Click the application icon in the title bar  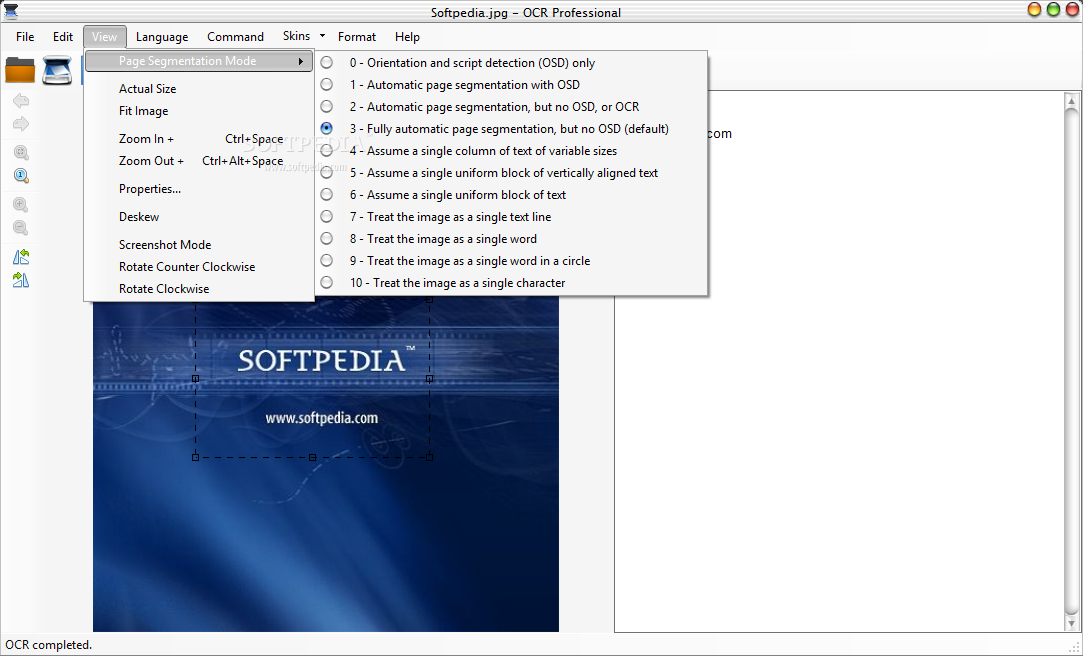[x=10, y=10]
